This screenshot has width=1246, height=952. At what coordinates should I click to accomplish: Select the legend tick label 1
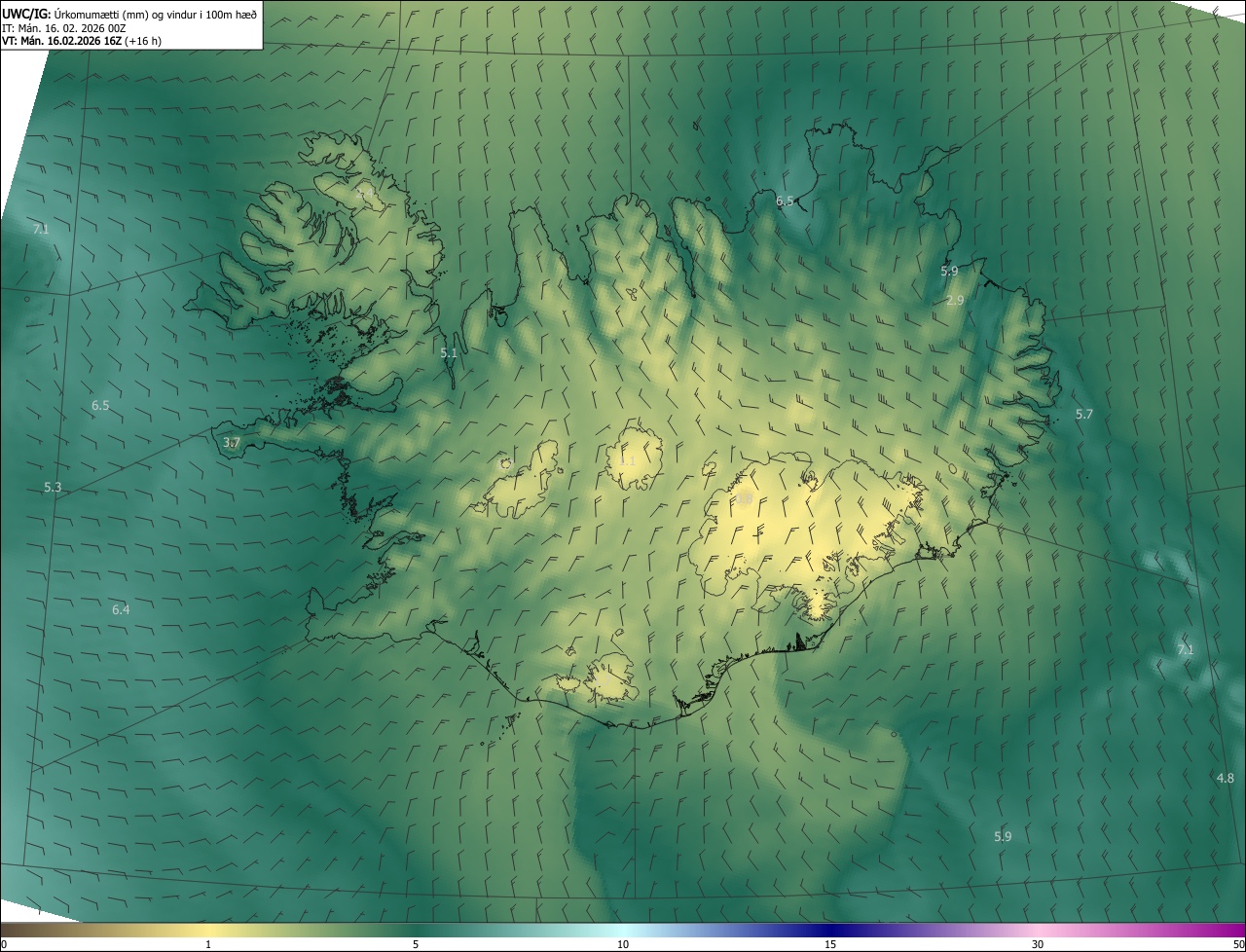coord(208,944)
